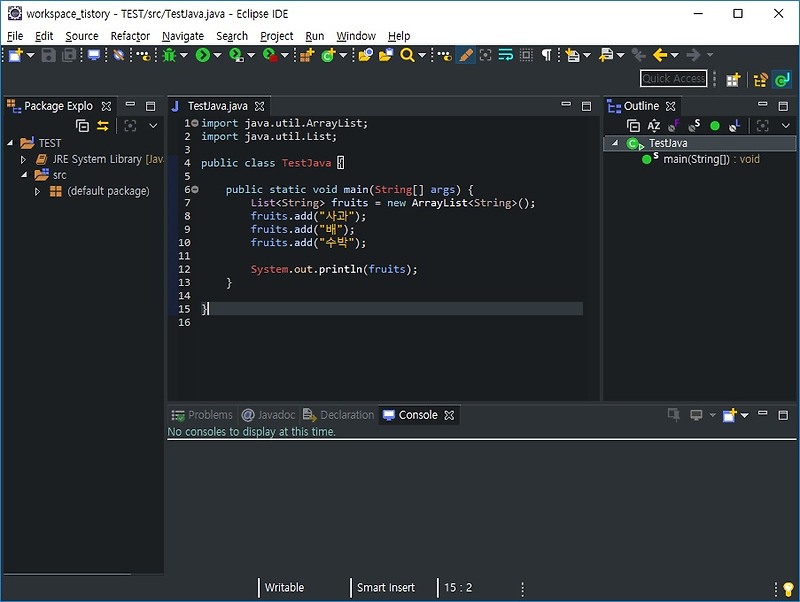The height and width of the screenshot is (602, 800).
Task: Collapse all items in Package Explorer
Action: [x=83, y=126]
